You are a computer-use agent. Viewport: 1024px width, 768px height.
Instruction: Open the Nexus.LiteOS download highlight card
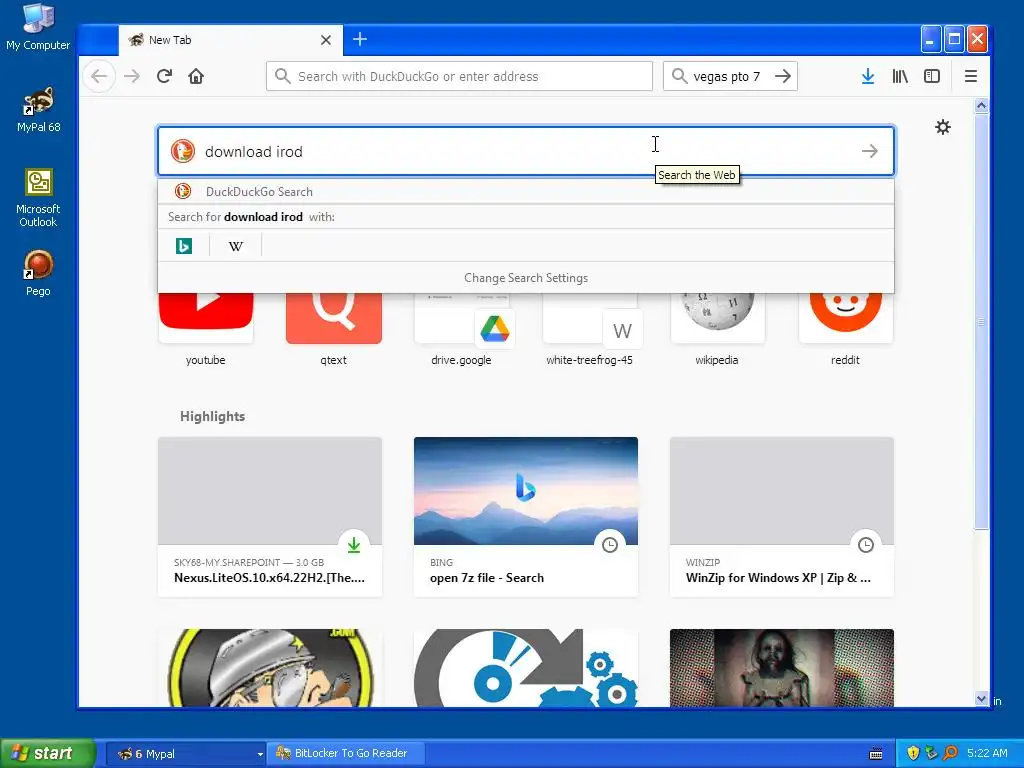click(x=270, y=517)
